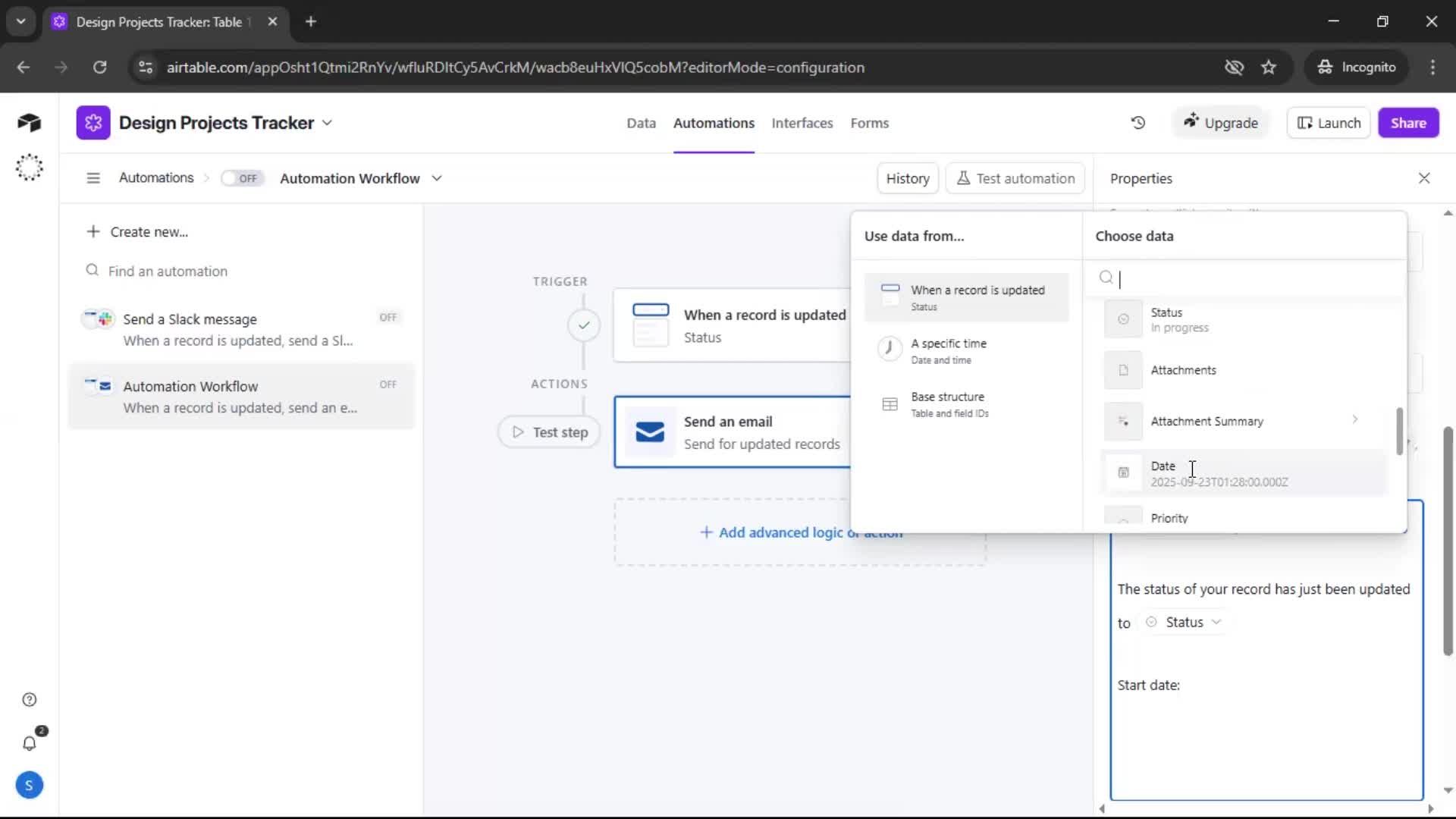
Task: Click the Choose data search field
Action: click(x=1244, y=278)
